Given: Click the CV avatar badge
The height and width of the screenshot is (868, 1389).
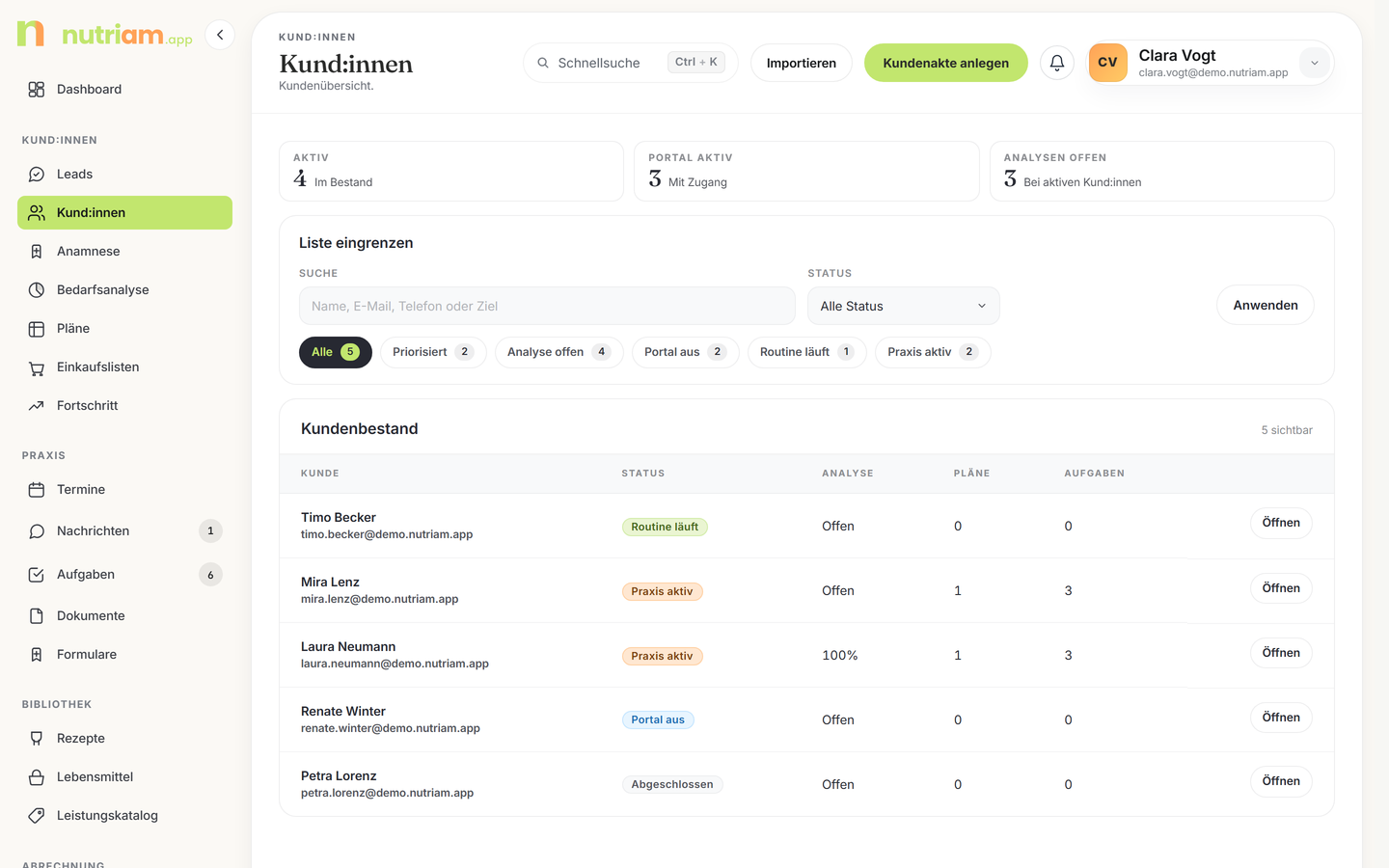Looking at the screenshot, I should tap(1108, 63).
